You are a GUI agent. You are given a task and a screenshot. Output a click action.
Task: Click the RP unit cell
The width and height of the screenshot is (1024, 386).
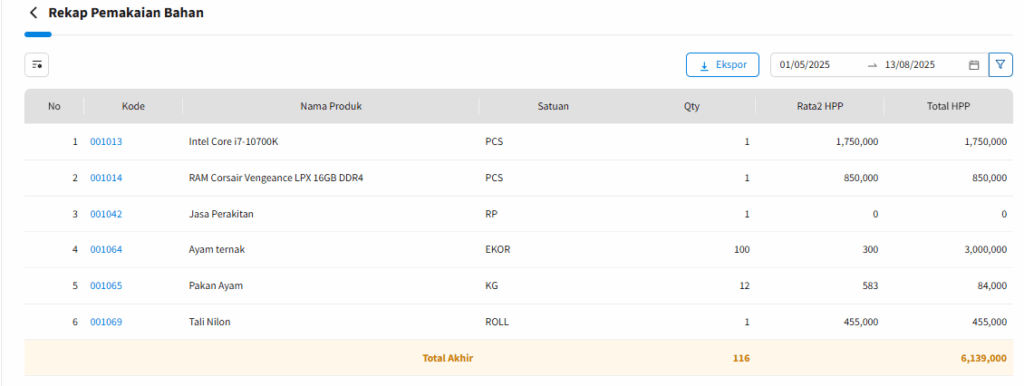coord(490,214)
